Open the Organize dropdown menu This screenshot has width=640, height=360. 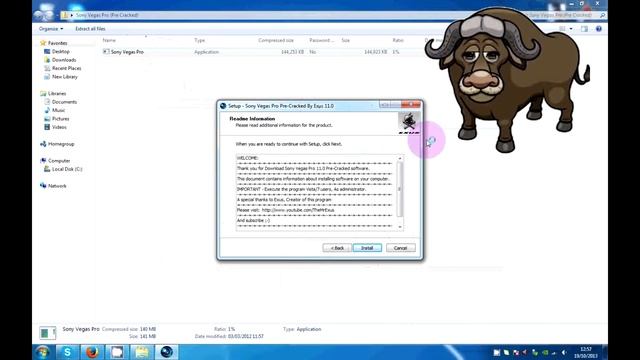(x=51, y=29)
